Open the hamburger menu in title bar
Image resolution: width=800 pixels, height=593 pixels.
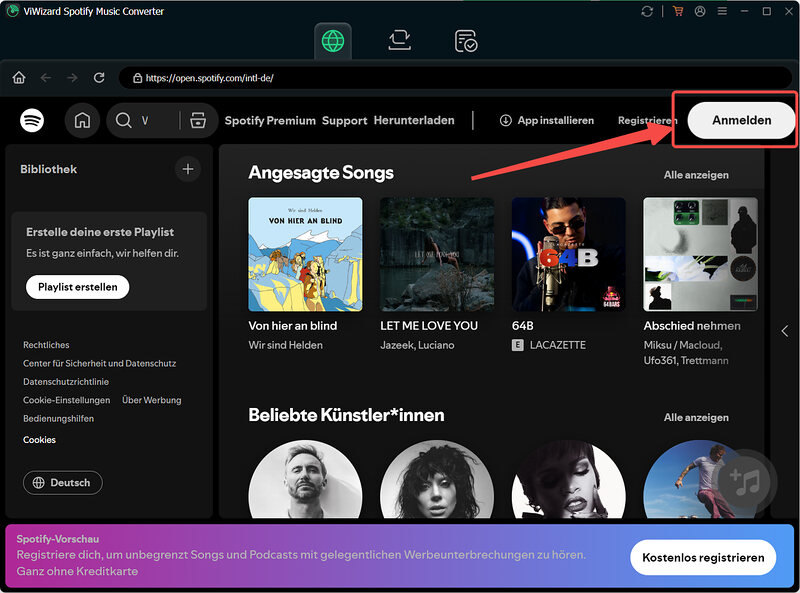722,11
